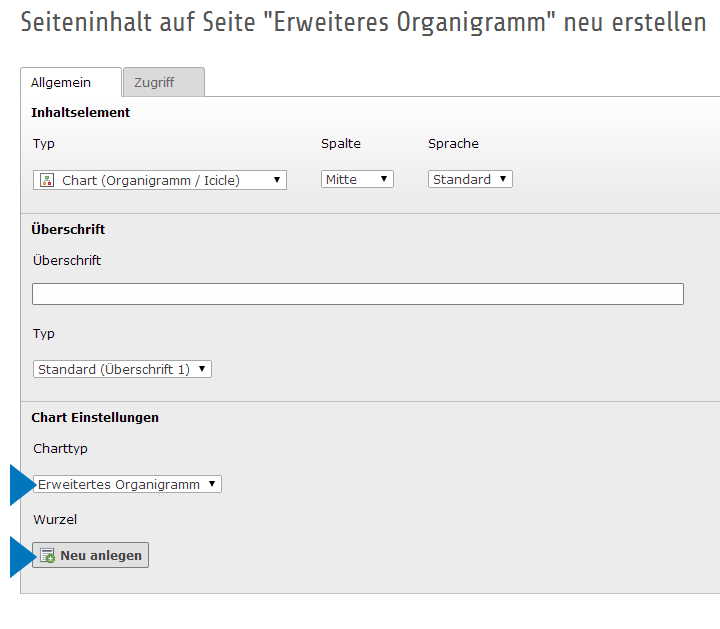The width and height of the screenshot is (720, 629).
Task: Expand the Spalte dropdown set to Mitte
Action: click(x=357, y=180)
